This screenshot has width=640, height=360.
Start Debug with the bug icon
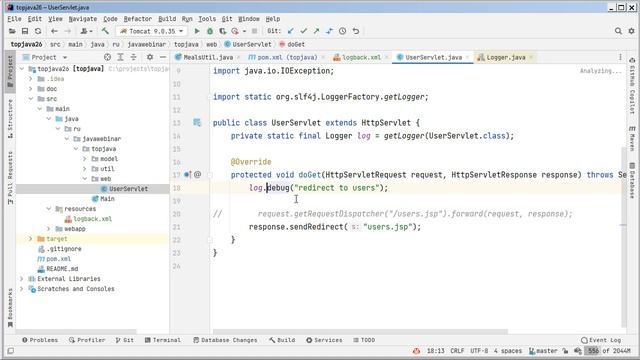210,31
